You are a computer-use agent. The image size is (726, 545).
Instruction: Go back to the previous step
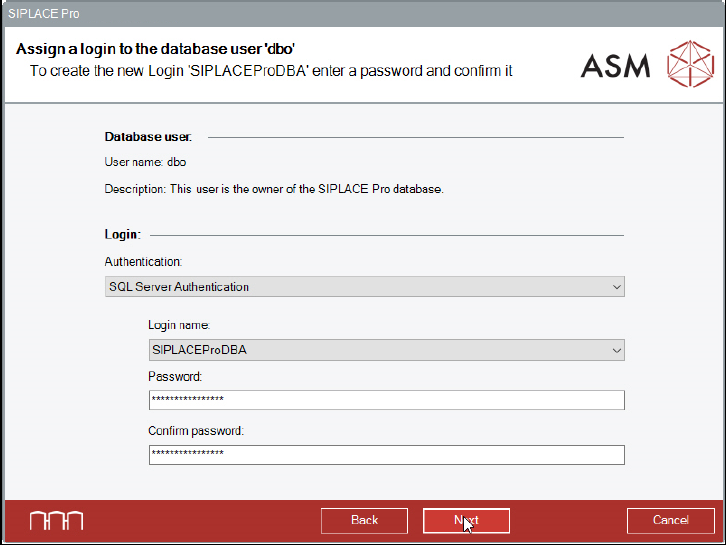pyautogui.click(x=364, y=520)
